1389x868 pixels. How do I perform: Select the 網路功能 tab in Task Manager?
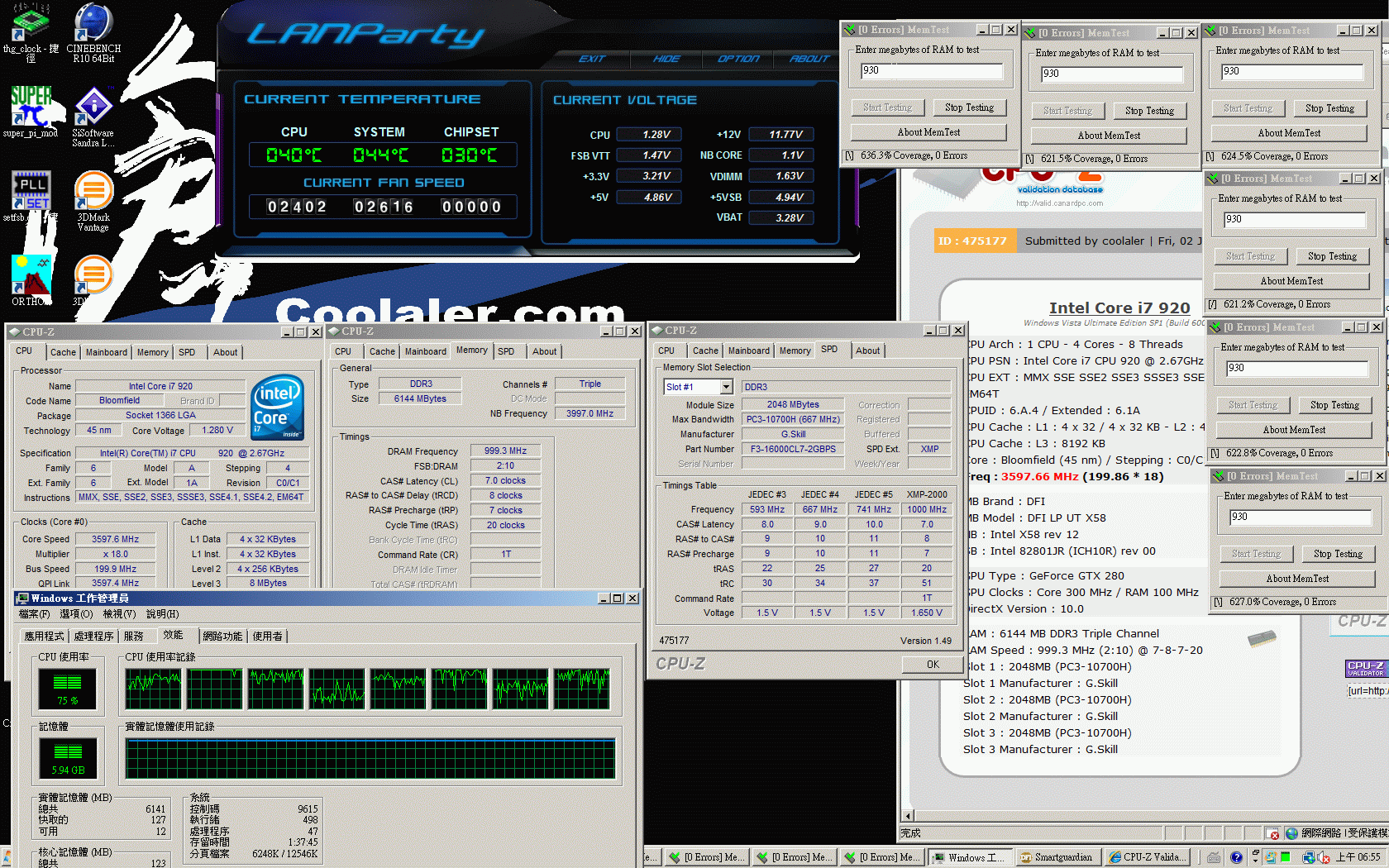[222, 636]
